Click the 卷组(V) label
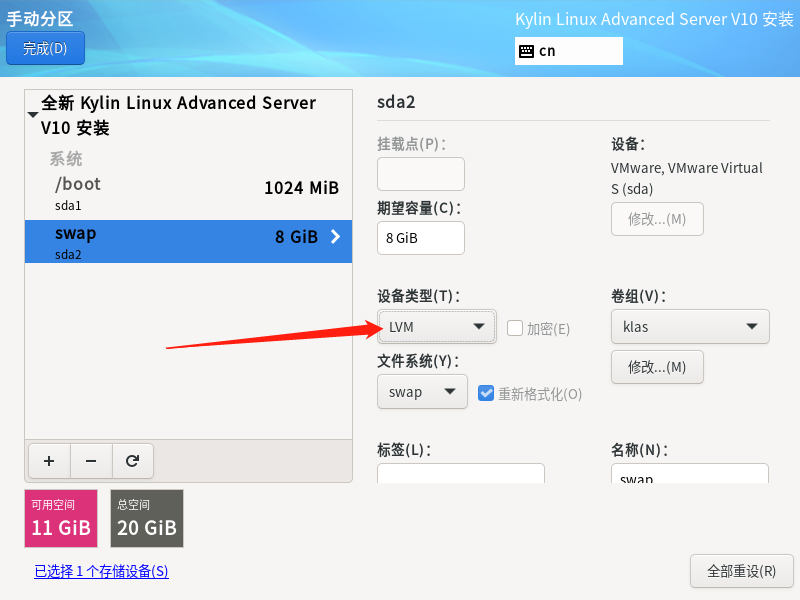Viewport: 800px width, 600px height. pyautogui.click(x=638, y=296)
